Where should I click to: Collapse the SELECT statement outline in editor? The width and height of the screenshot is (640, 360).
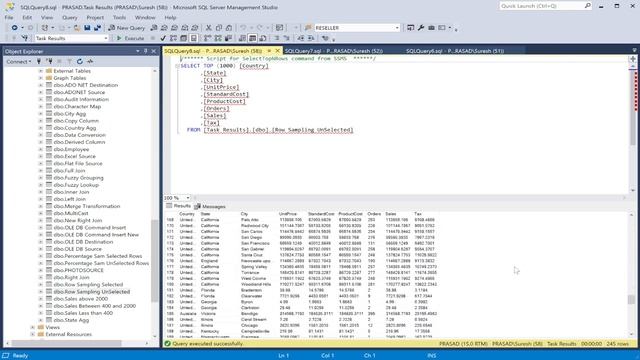pyautogui.click(x=177, y=66)
